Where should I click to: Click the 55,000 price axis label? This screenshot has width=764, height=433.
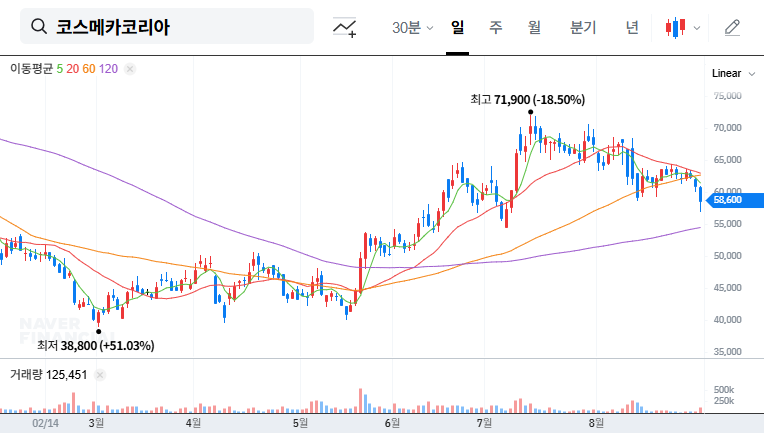pyautogui.click(x=727, y=224)
